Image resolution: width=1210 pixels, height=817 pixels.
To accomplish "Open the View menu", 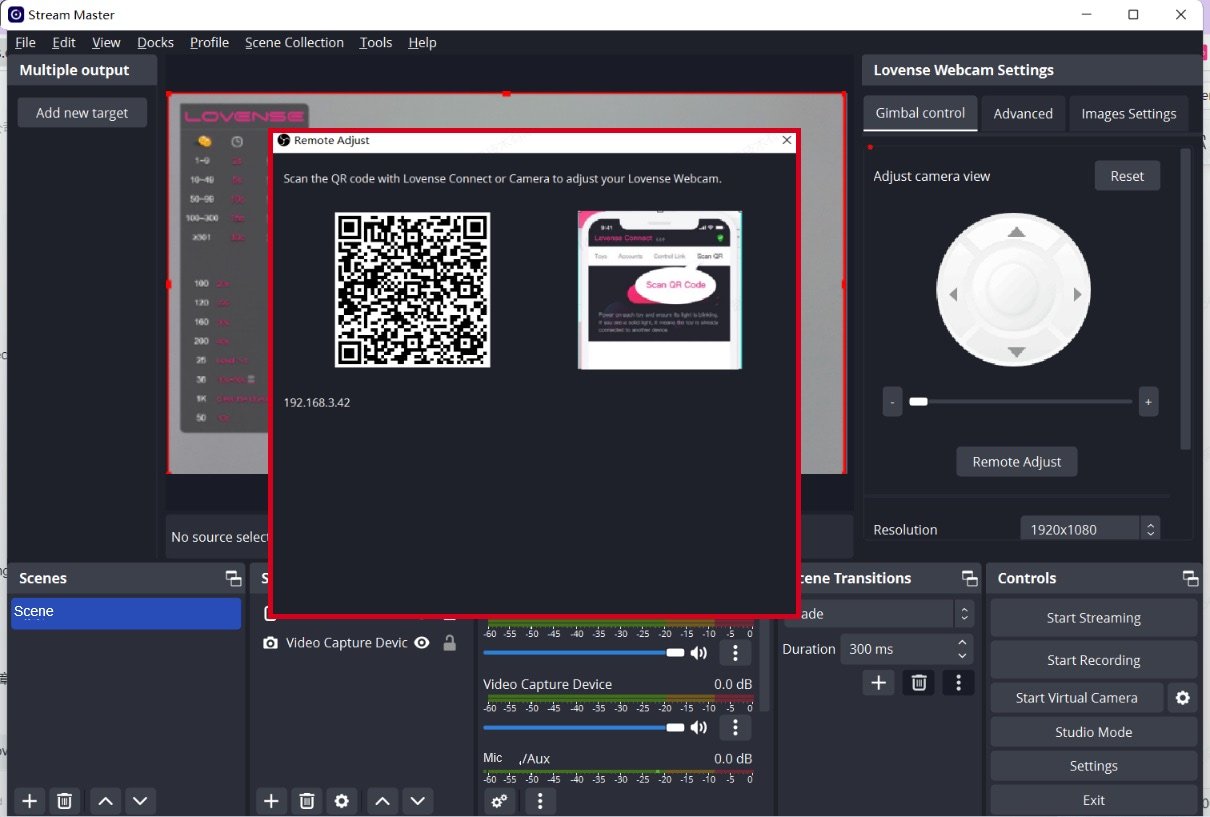I will pos(106,42).
